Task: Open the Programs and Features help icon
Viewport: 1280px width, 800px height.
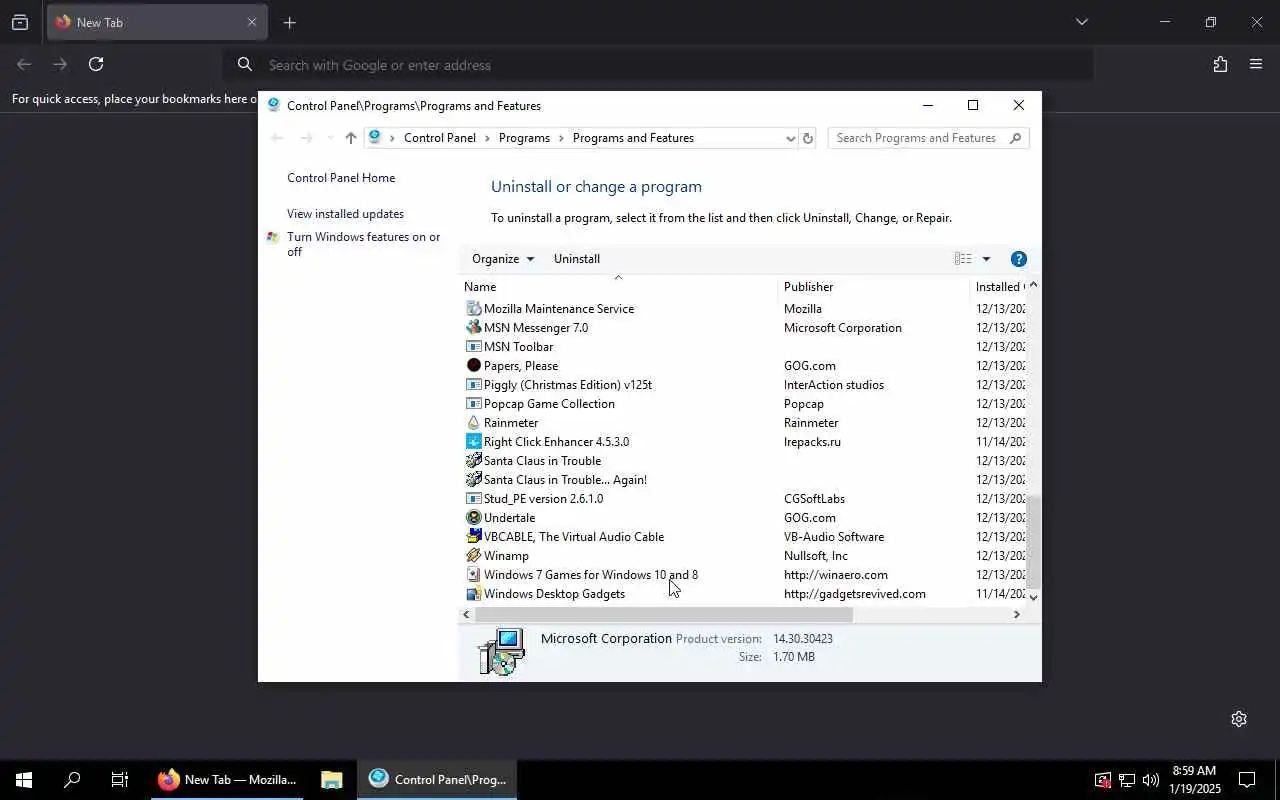Action: [1019, 259]
